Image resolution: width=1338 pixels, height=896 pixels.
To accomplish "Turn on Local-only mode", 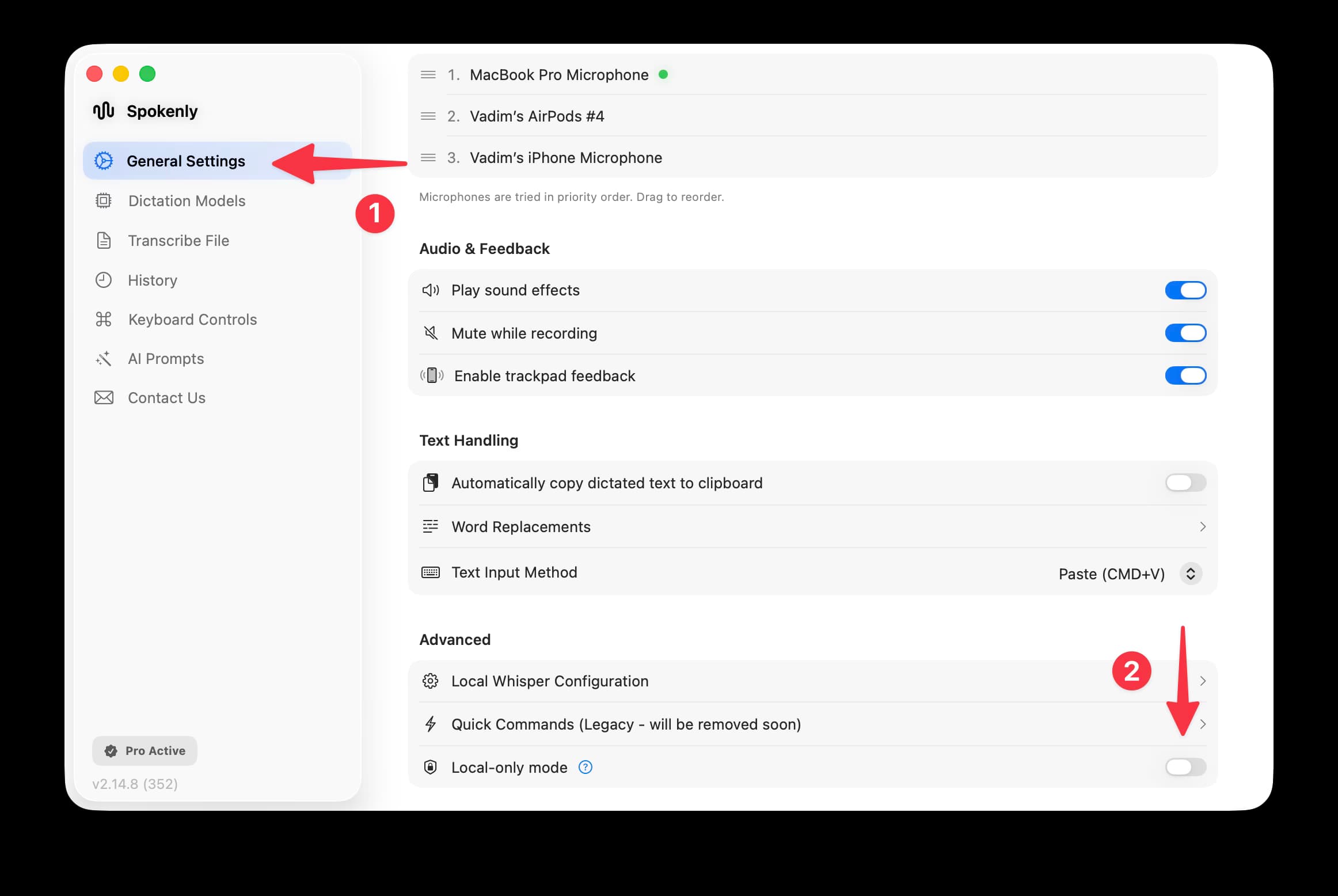I will (1184, 767).
